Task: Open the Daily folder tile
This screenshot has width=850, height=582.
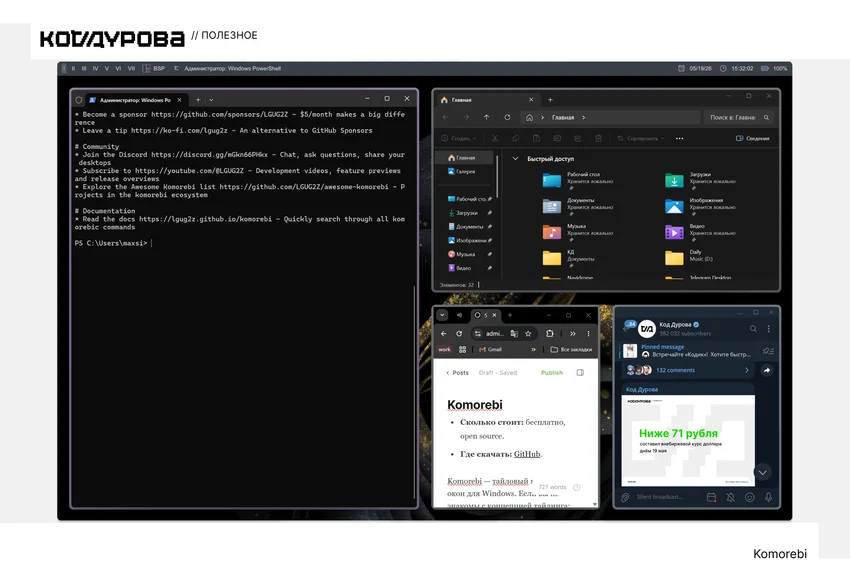Action: 688,257
